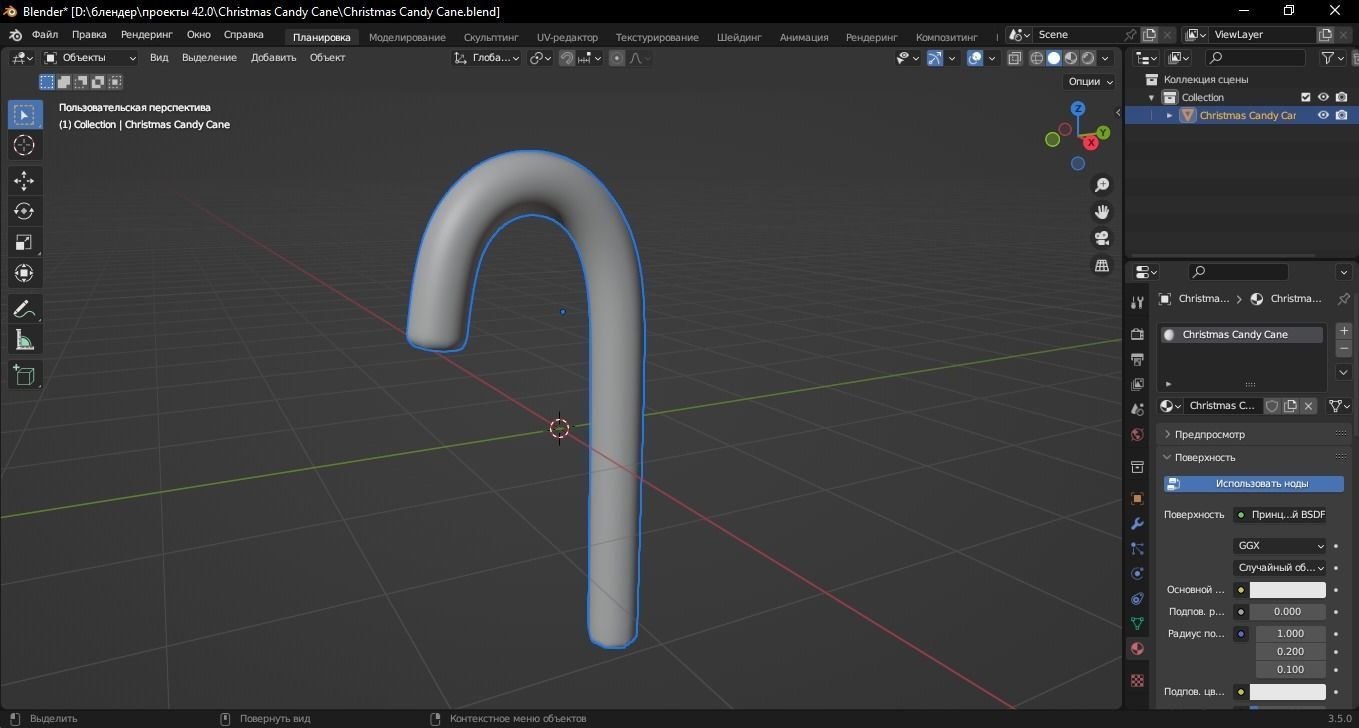Image resolution: width=1359 pixels, height=728 pixels.
Task: Select the Rotate tool
Action: [x=24, y=211]
